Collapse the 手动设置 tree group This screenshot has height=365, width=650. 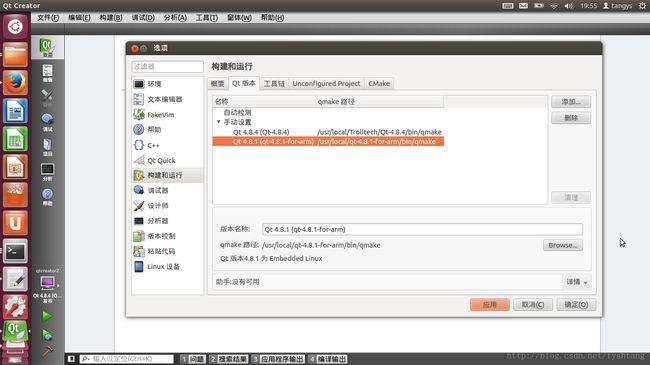[x=218, y=122]
